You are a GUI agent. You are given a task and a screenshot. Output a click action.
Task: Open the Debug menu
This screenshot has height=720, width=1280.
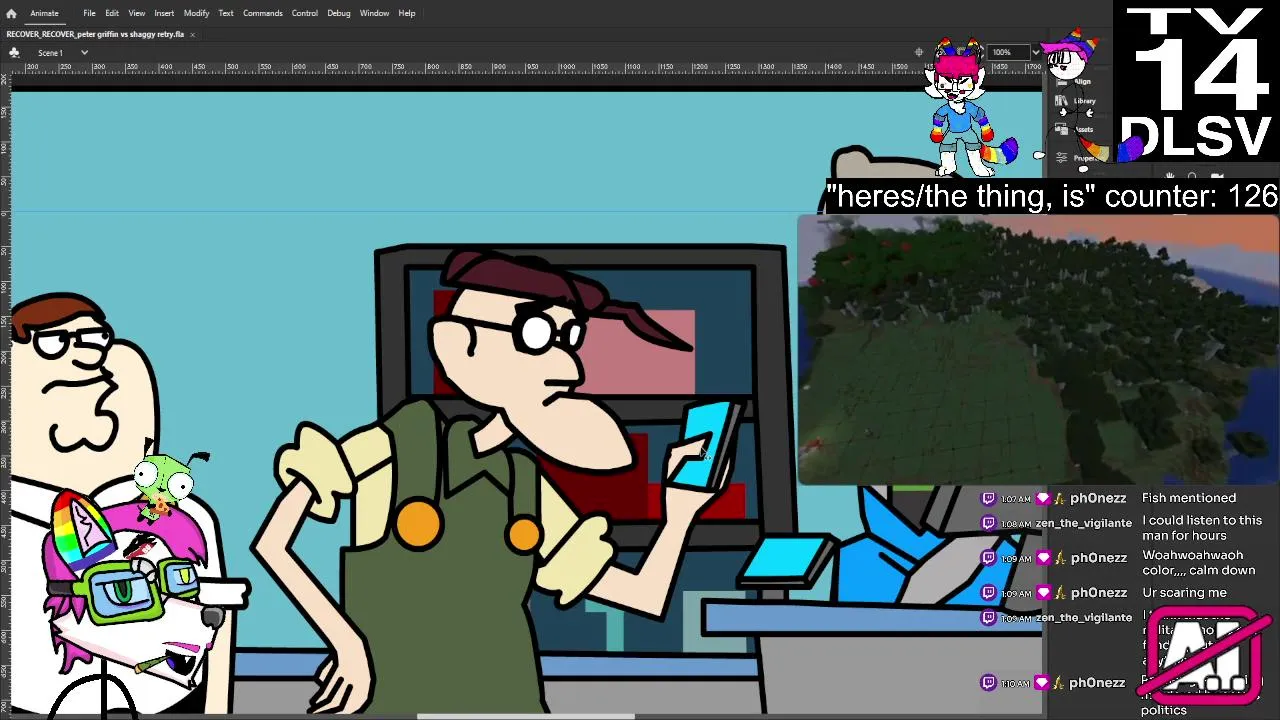coord(339,13)
